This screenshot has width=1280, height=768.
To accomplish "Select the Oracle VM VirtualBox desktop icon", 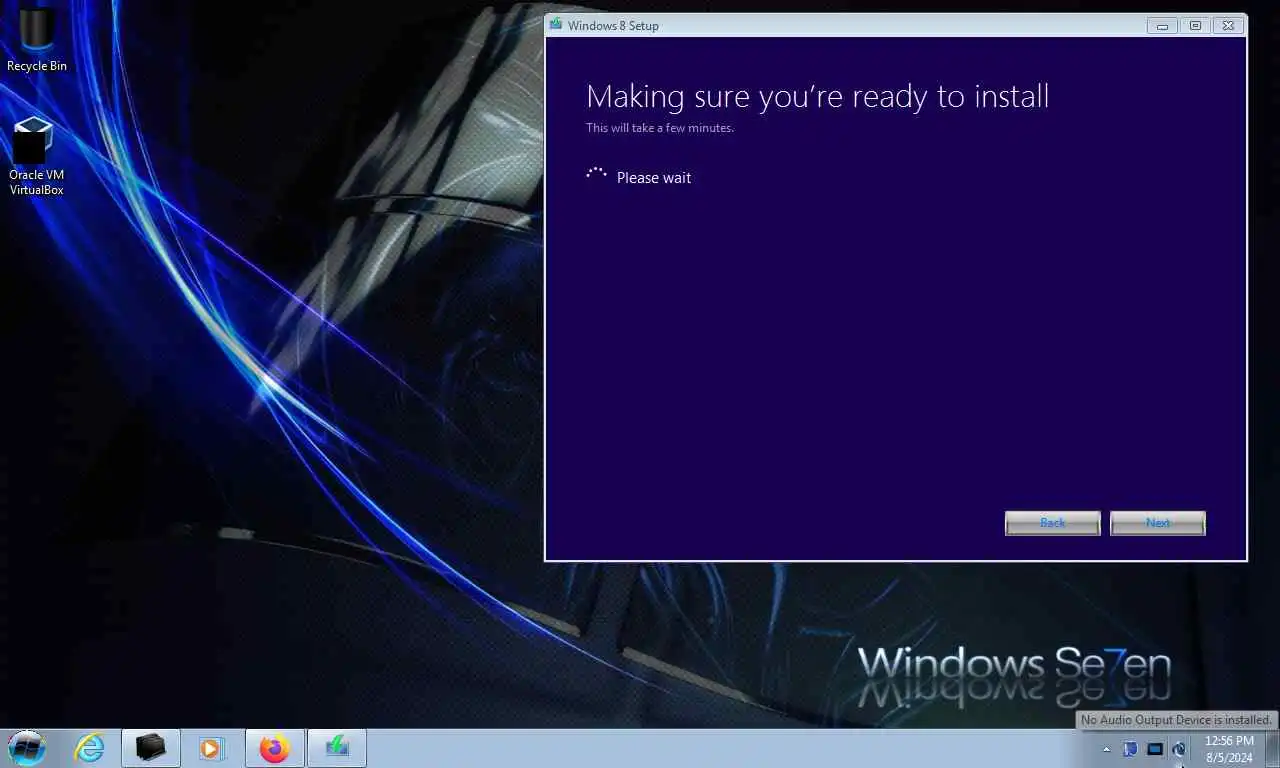I will (x=37, y=155).
